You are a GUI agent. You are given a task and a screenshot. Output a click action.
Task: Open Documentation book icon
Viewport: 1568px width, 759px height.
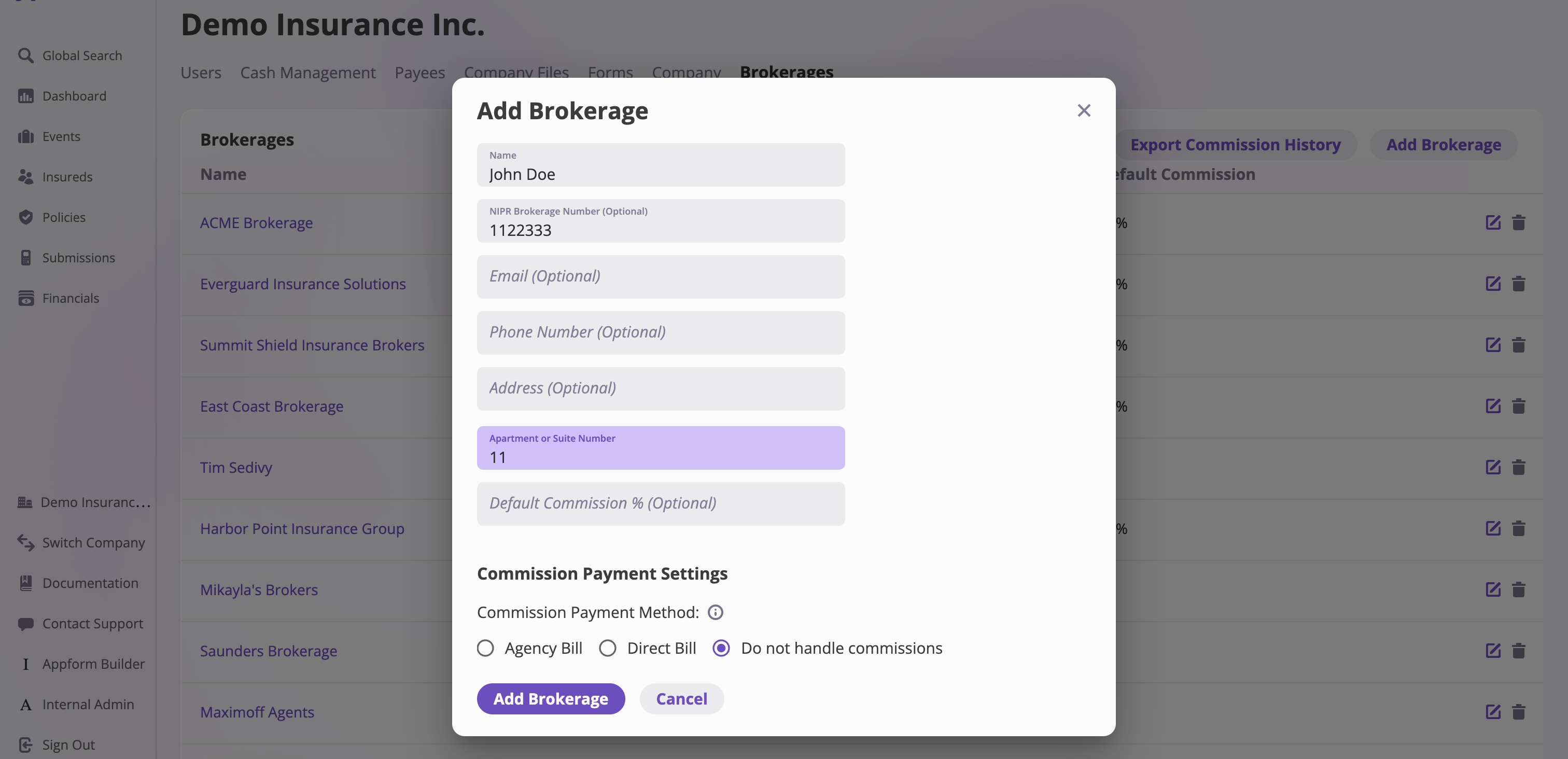click(x=25, y=583)
